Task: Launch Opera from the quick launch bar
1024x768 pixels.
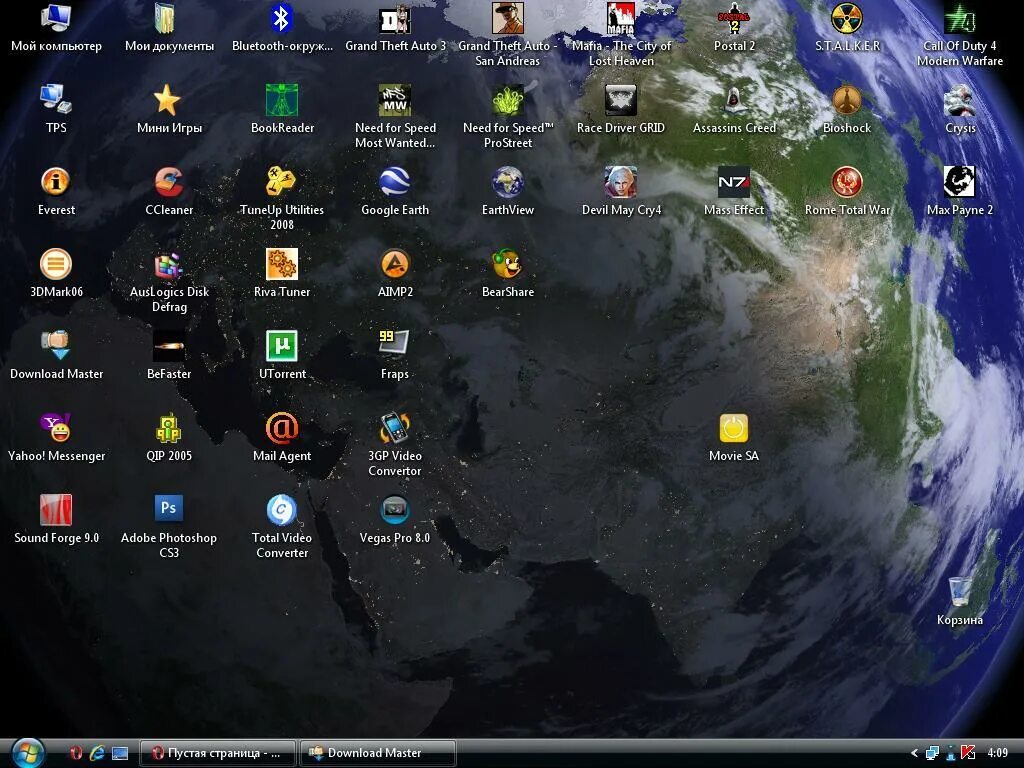Action: (76, 753)
